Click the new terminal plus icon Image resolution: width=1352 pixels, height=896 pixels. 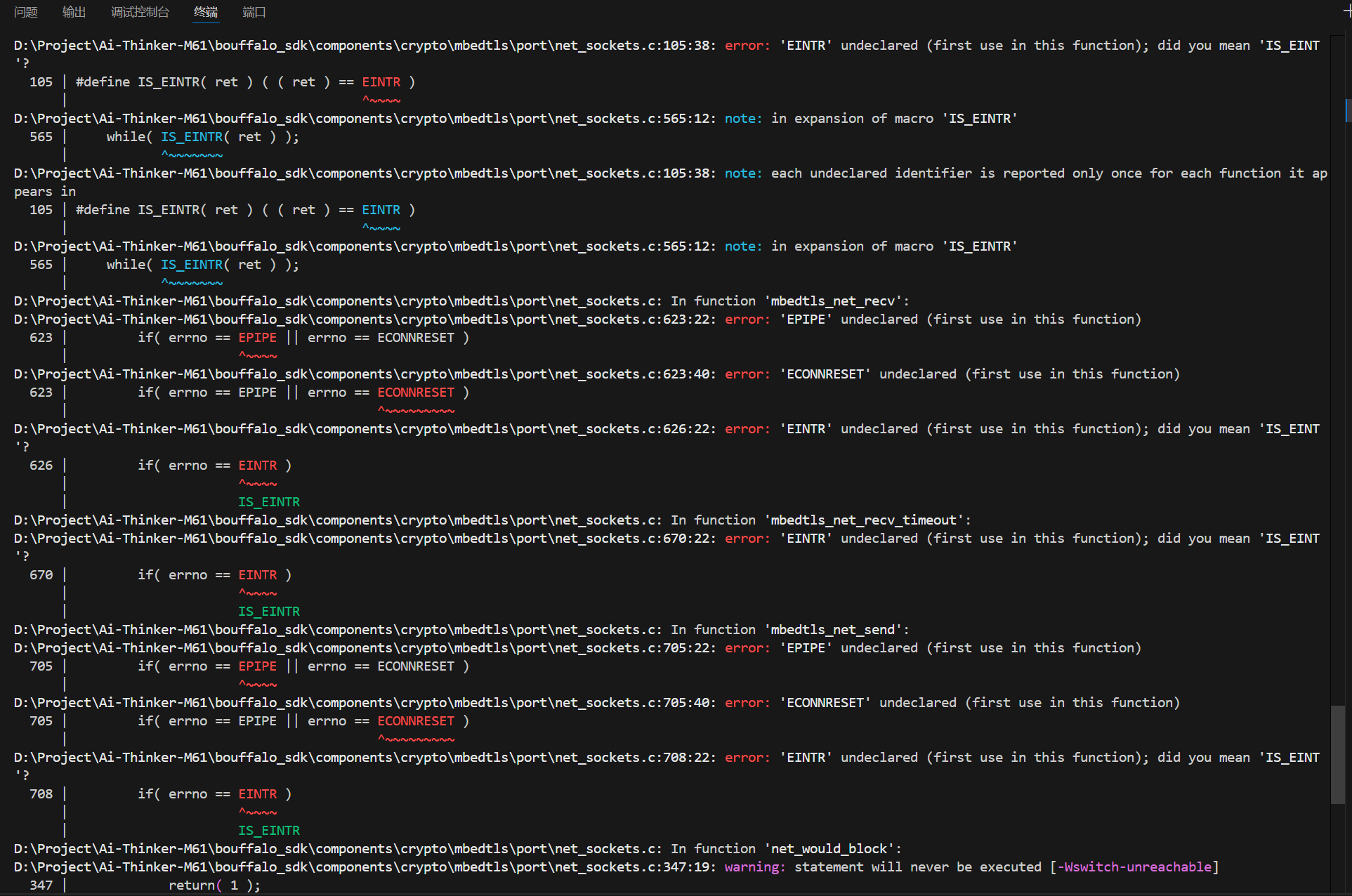pyautogui.click(x=1347, y=11)
